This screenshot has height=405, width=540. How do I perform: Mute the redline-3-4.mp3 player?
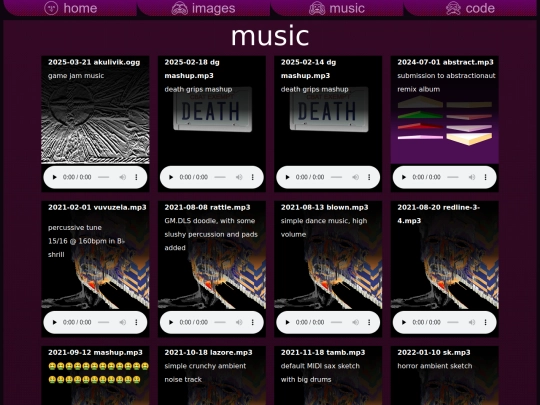[x=472, y=322]
